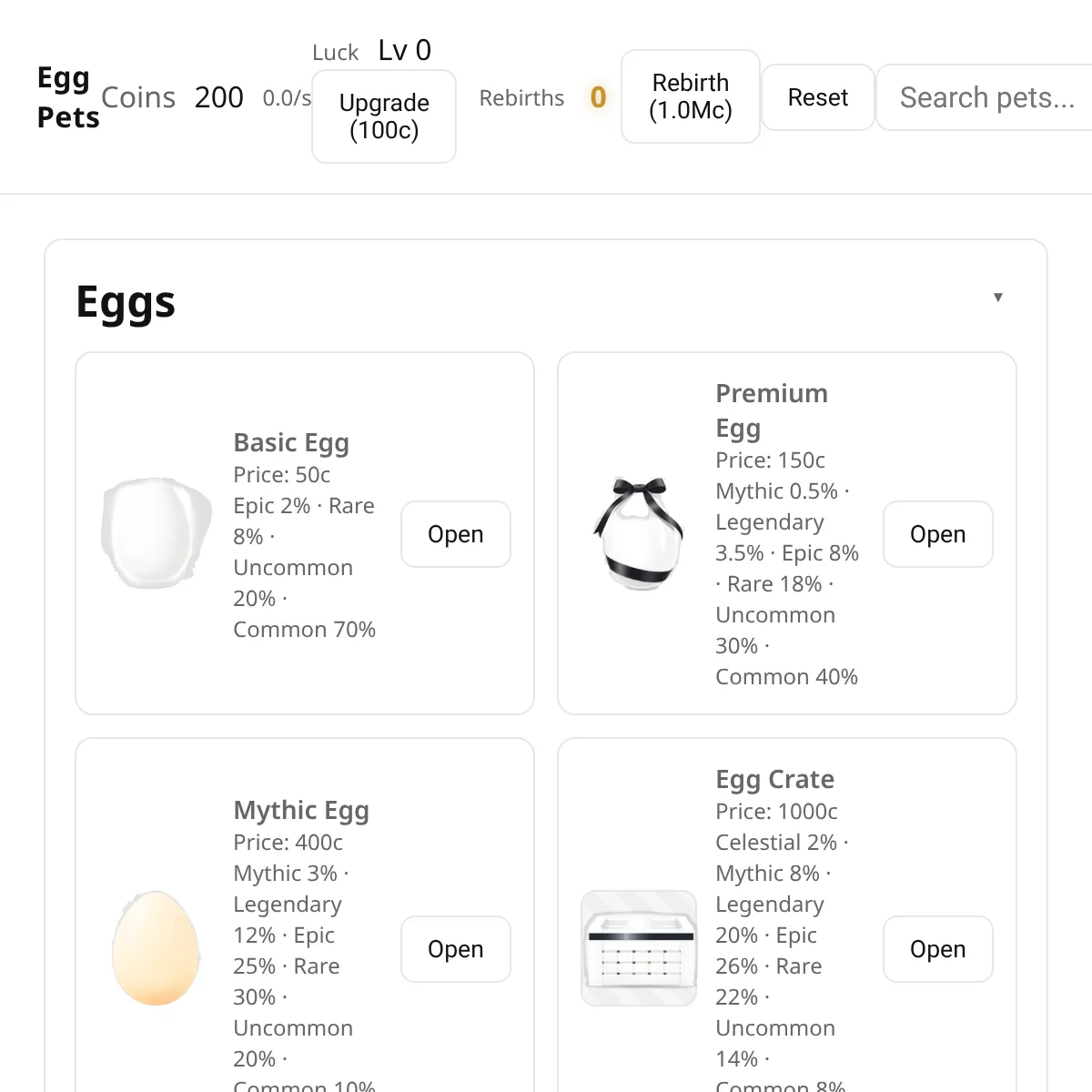This screenshot has width=1092, height=1092.
Task: Upgrade luck for 100c
Action: [383, 116]
